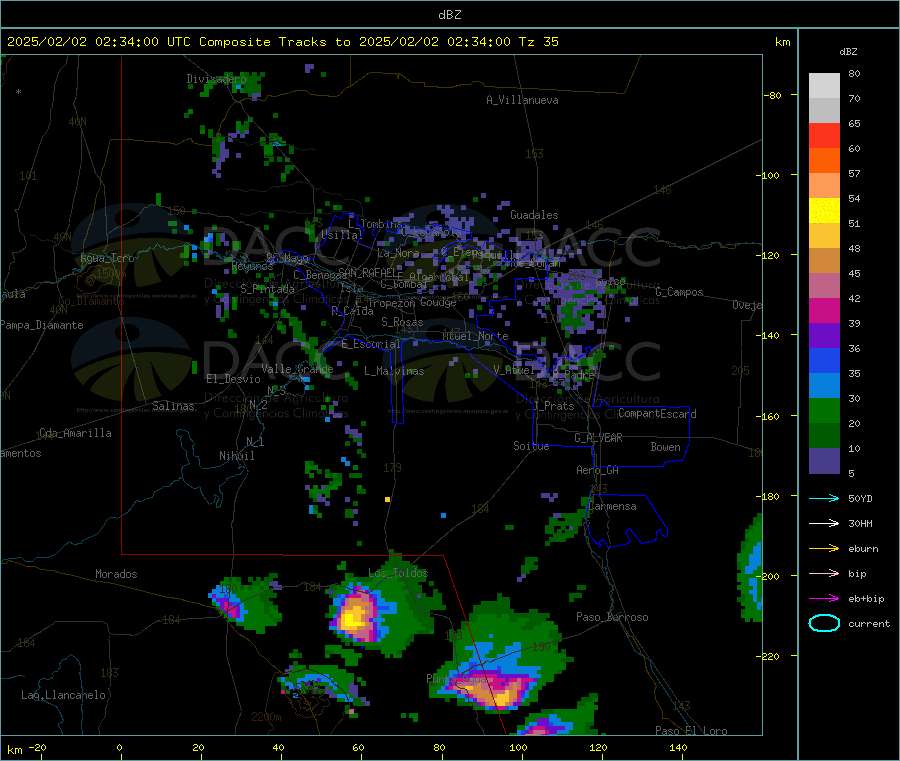Click the '-200' right axis tick label

click(767, 576)
